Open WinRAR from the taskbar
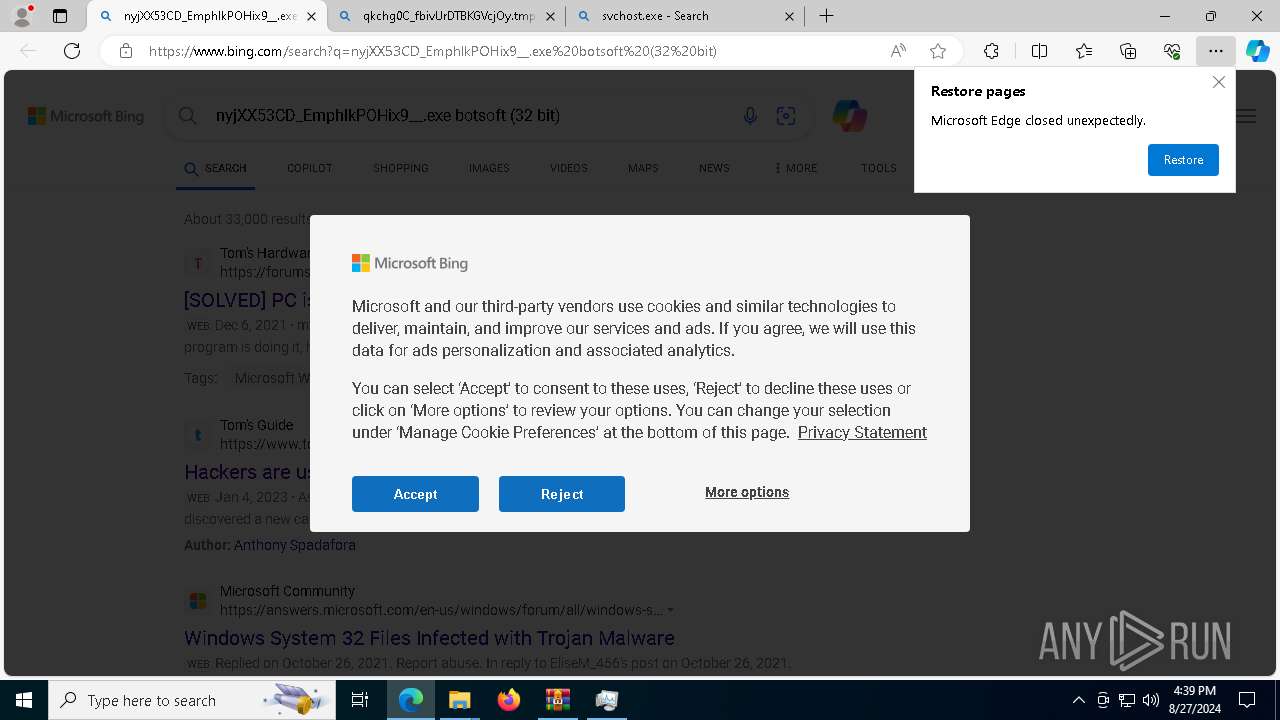1280x720 pixels. coord(557,700)
